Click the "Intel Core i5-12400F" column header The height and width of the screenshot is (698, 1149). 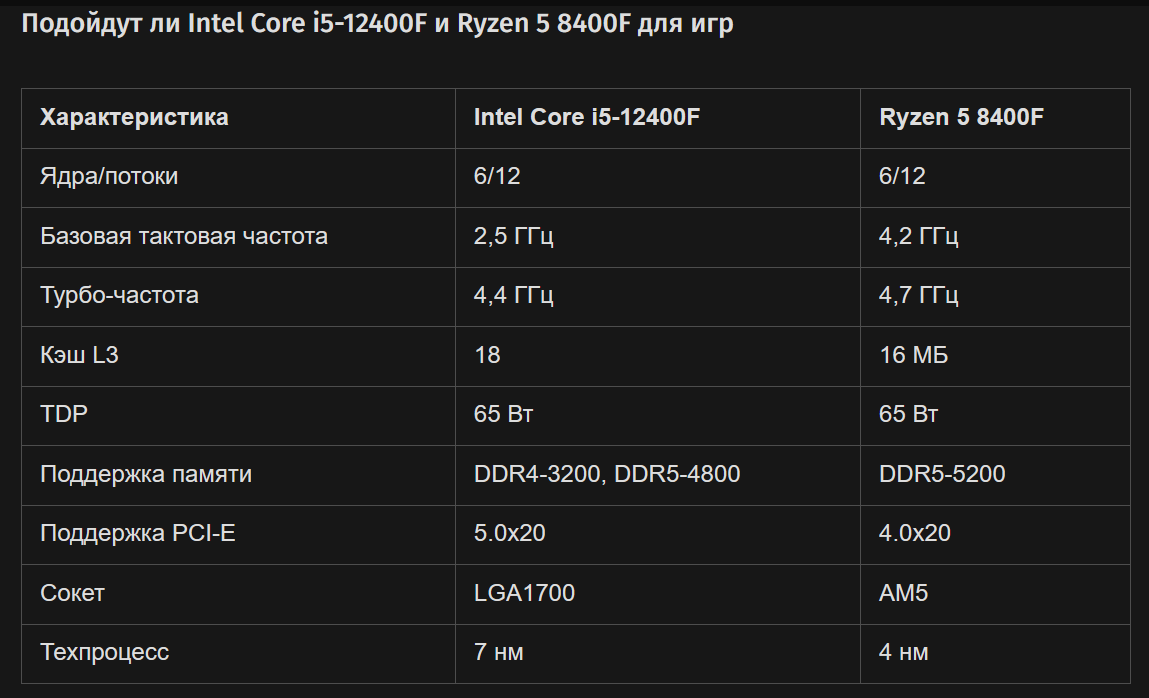coord(586,118)
